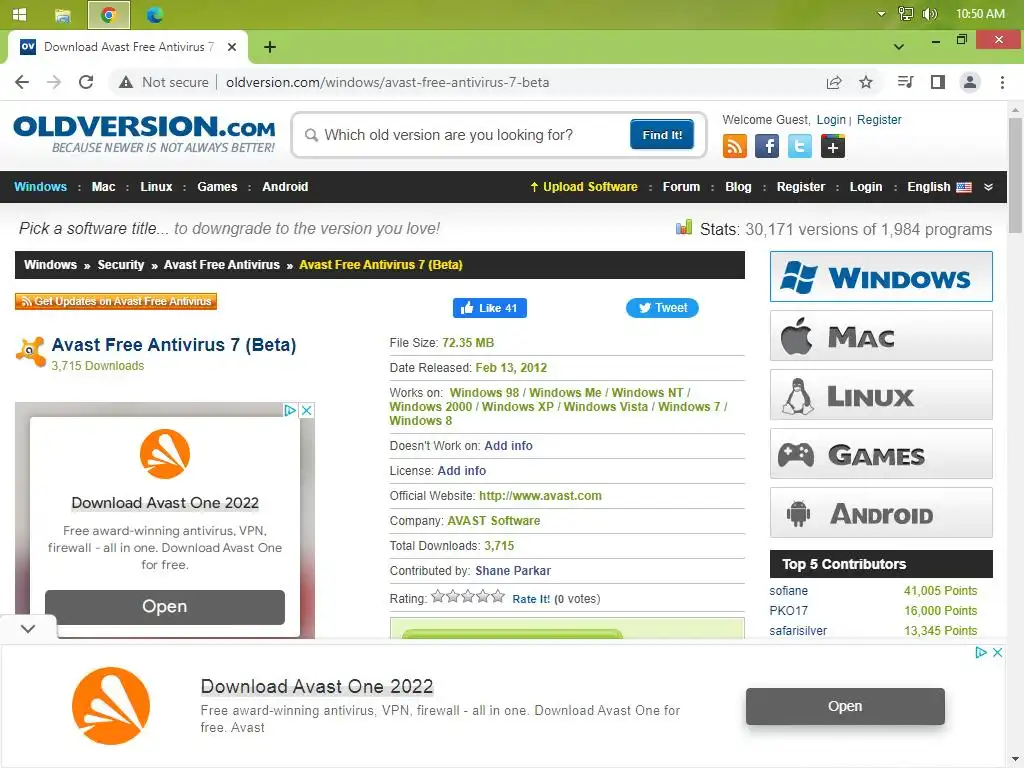Click the AdChoices icon on bottom banner
The image size is (1024, 768).
tap(981, 652)
